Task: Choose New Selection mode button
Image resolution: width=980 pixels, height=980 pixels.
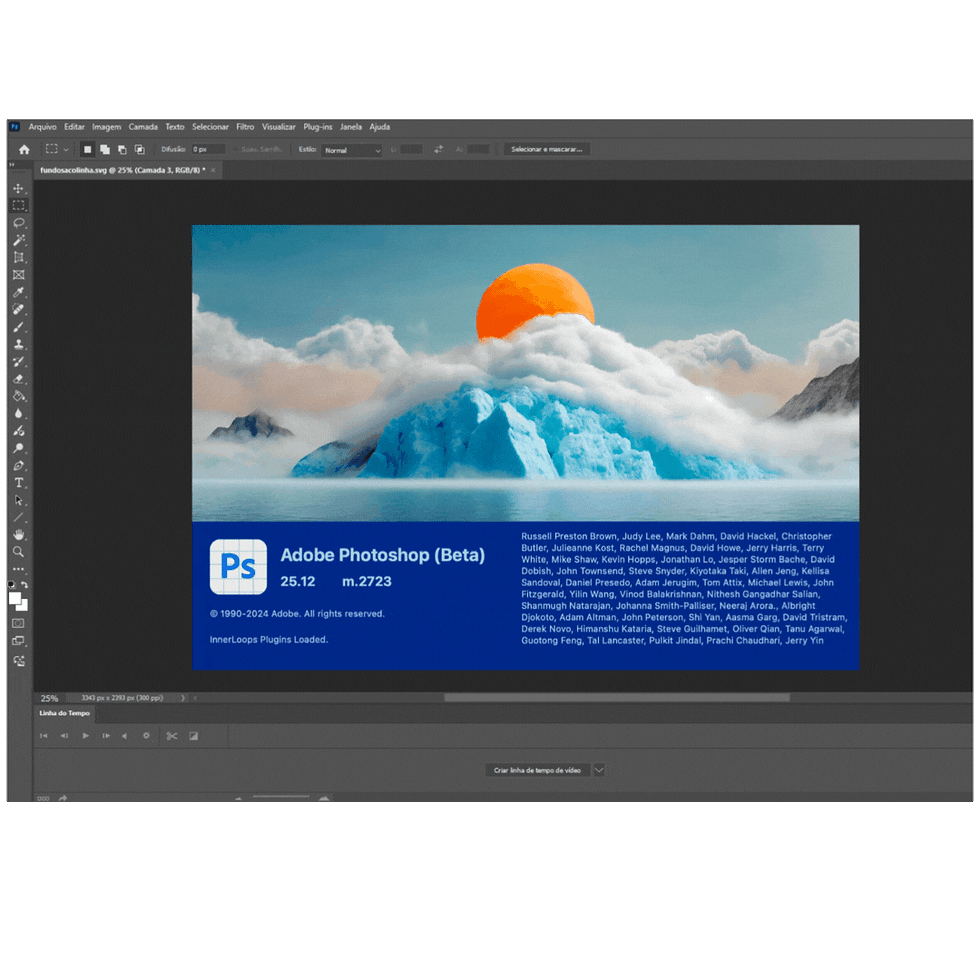Action: (x=88, y=149)
